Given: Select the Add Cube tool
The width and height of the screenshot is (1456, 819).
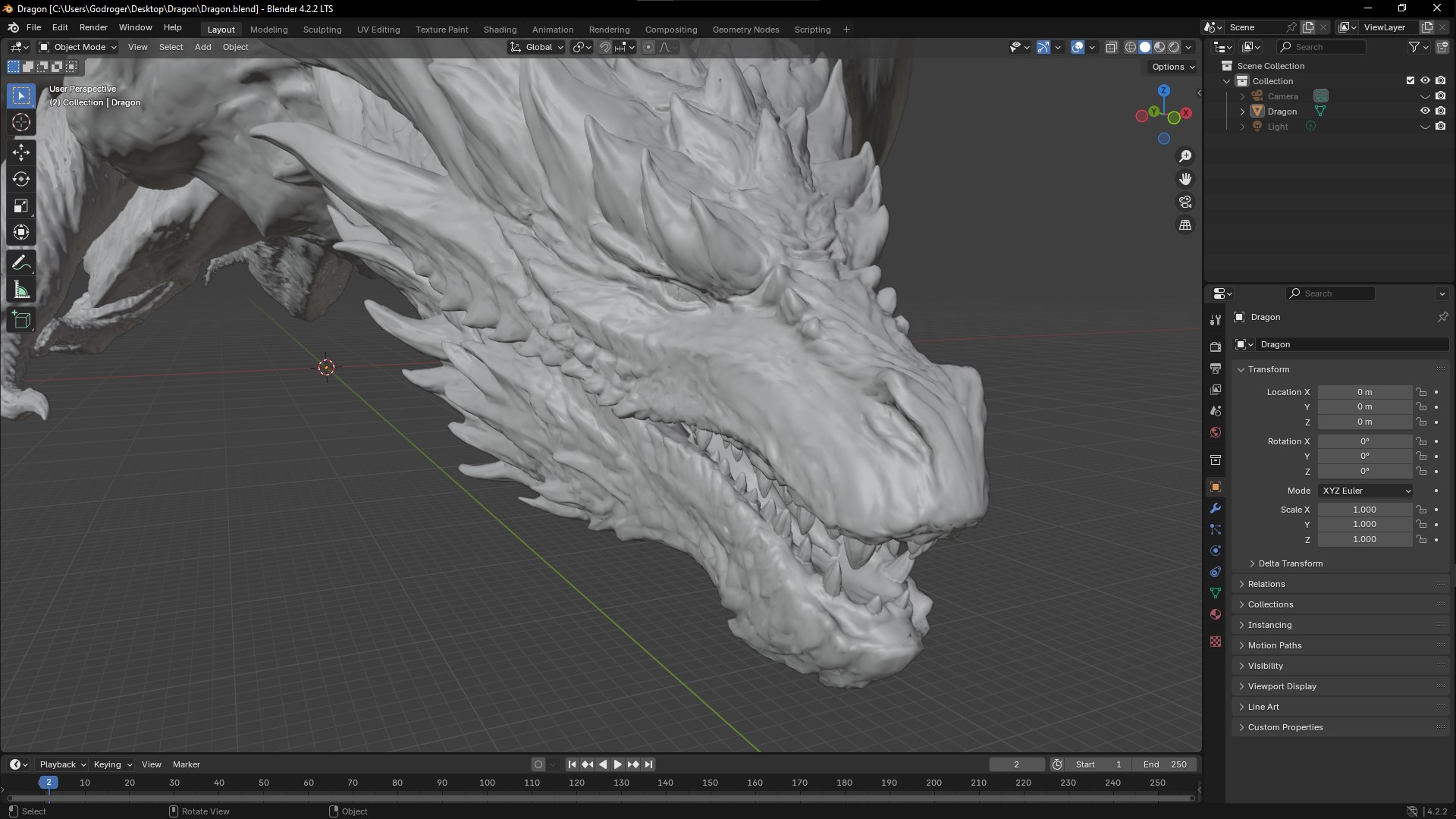Looking at the screenshot, I should click(21, 320).
